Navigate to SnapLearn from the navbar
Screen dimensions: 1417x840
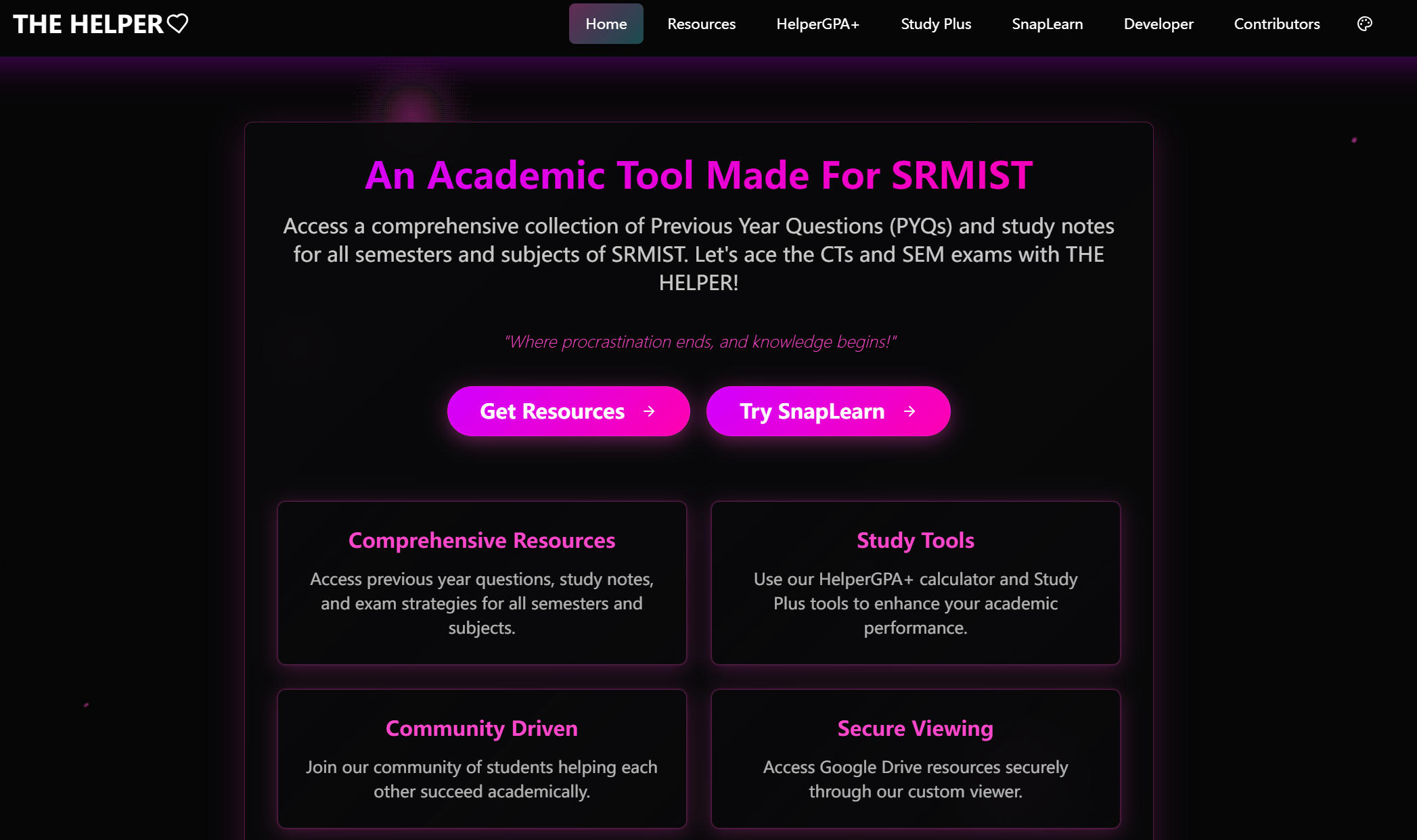pos(1047,24)
